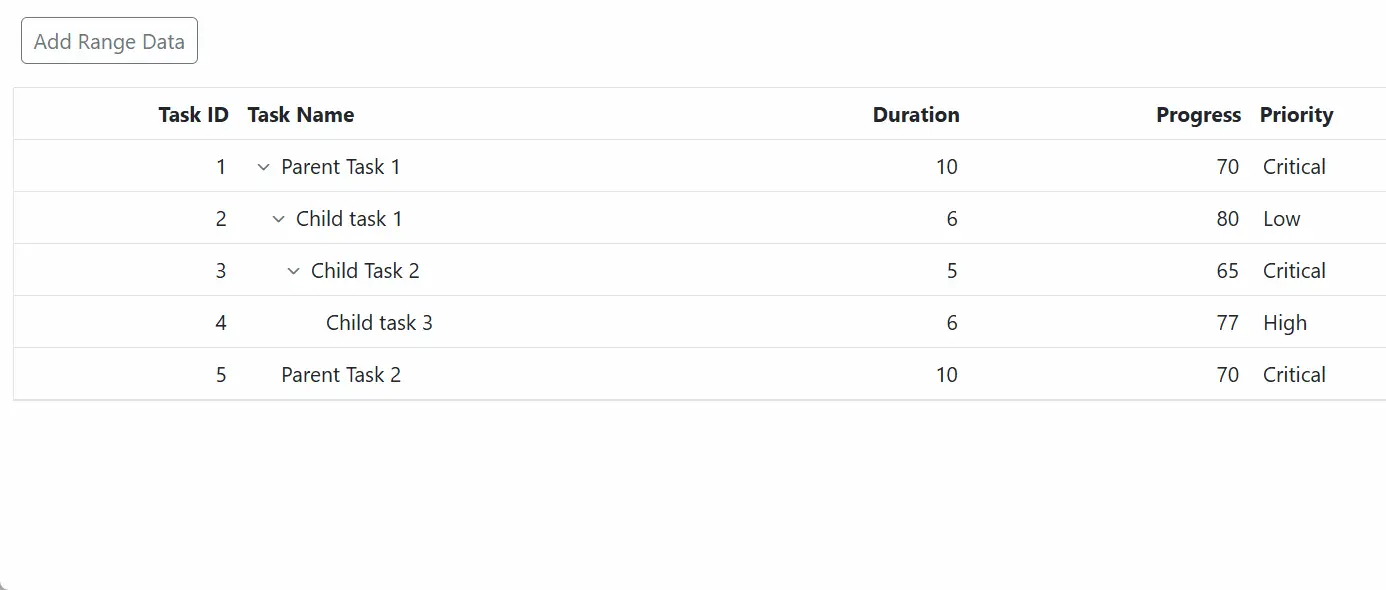The width and height of the screenshot is (1386, 590).
Task: Click the Progress value 77 for Child task 3
Action: [1228, 322]
